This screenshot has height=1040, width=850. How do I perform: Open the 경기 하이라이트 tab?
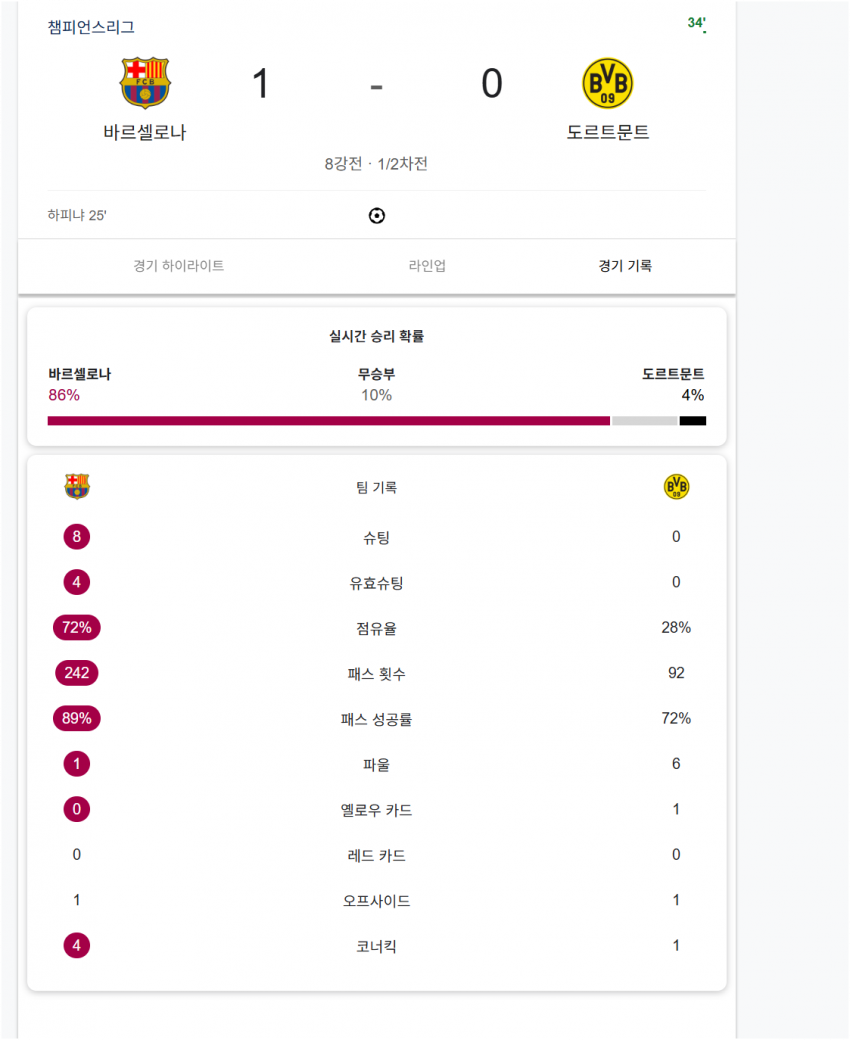[179, 266]
